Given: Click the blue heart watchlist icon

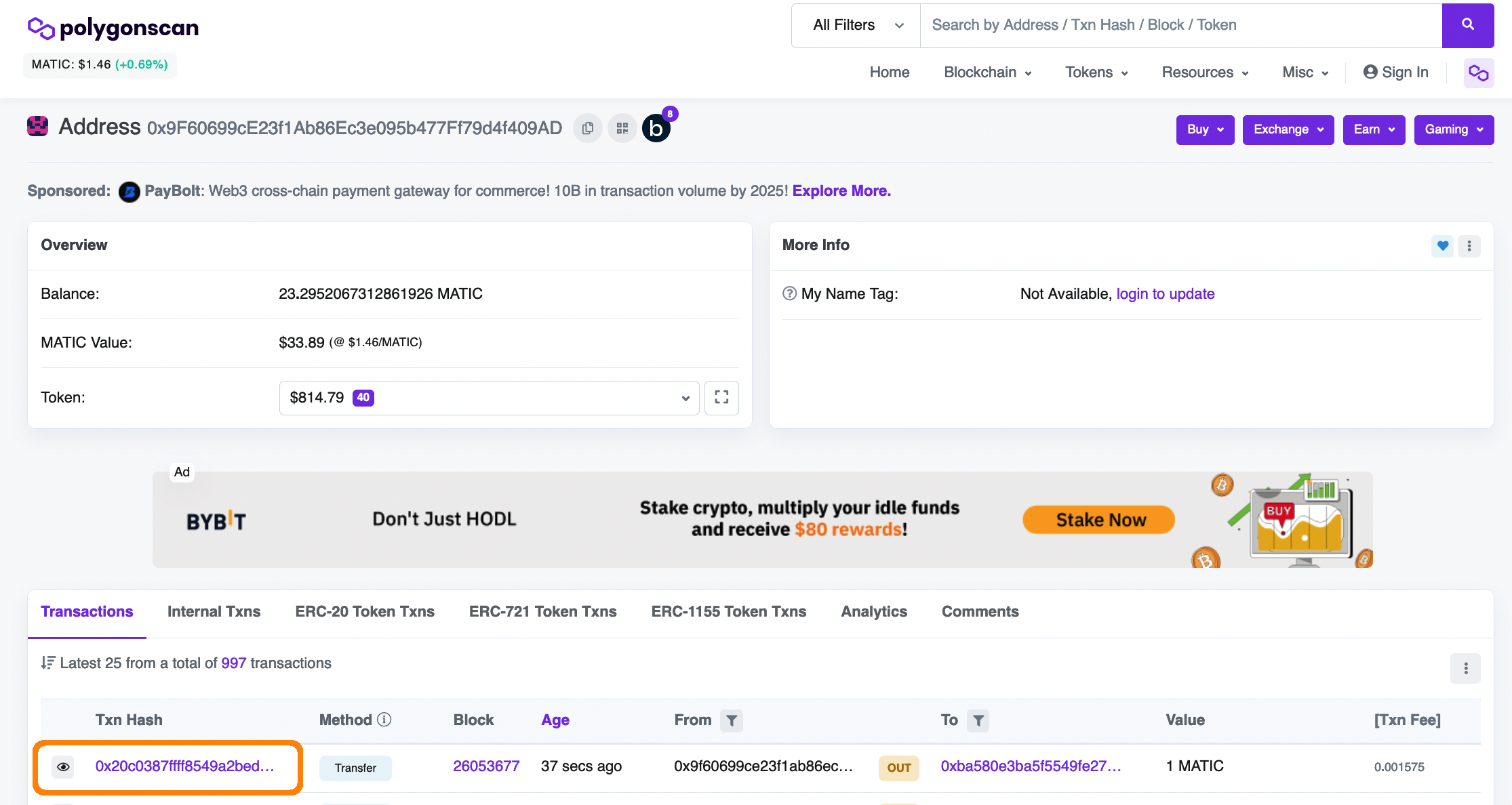Looking at the screenshot, I should [1442, 246].
